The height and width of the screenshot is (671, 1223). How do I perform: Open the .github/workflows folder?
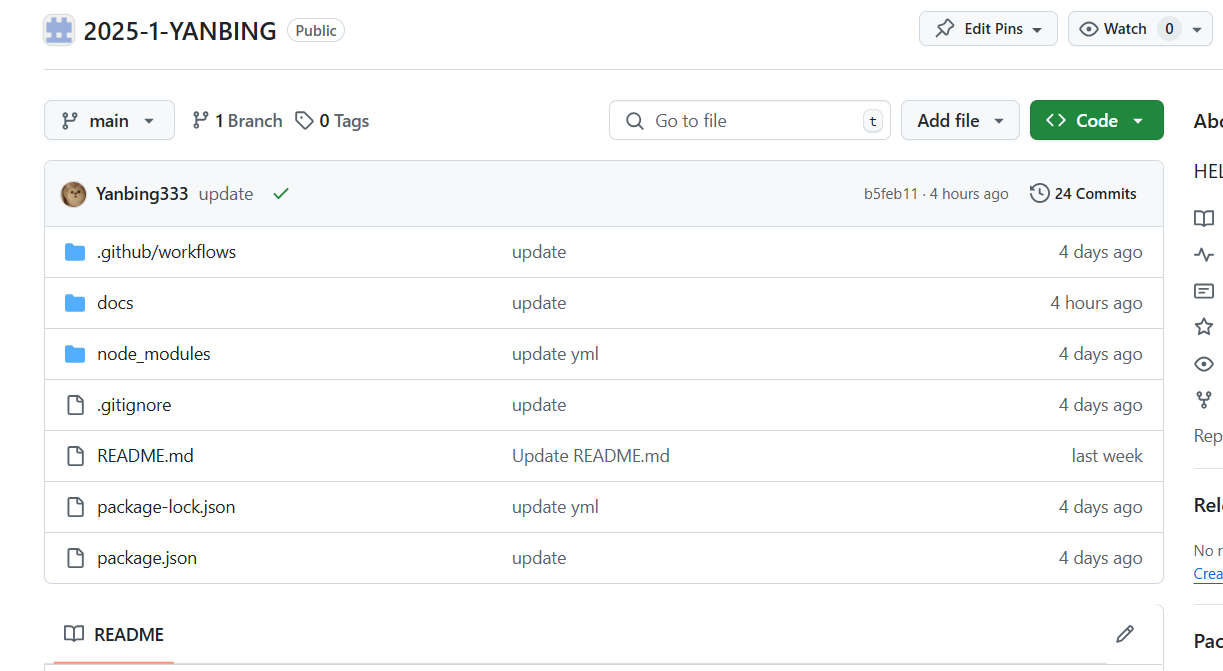[167, 252]
